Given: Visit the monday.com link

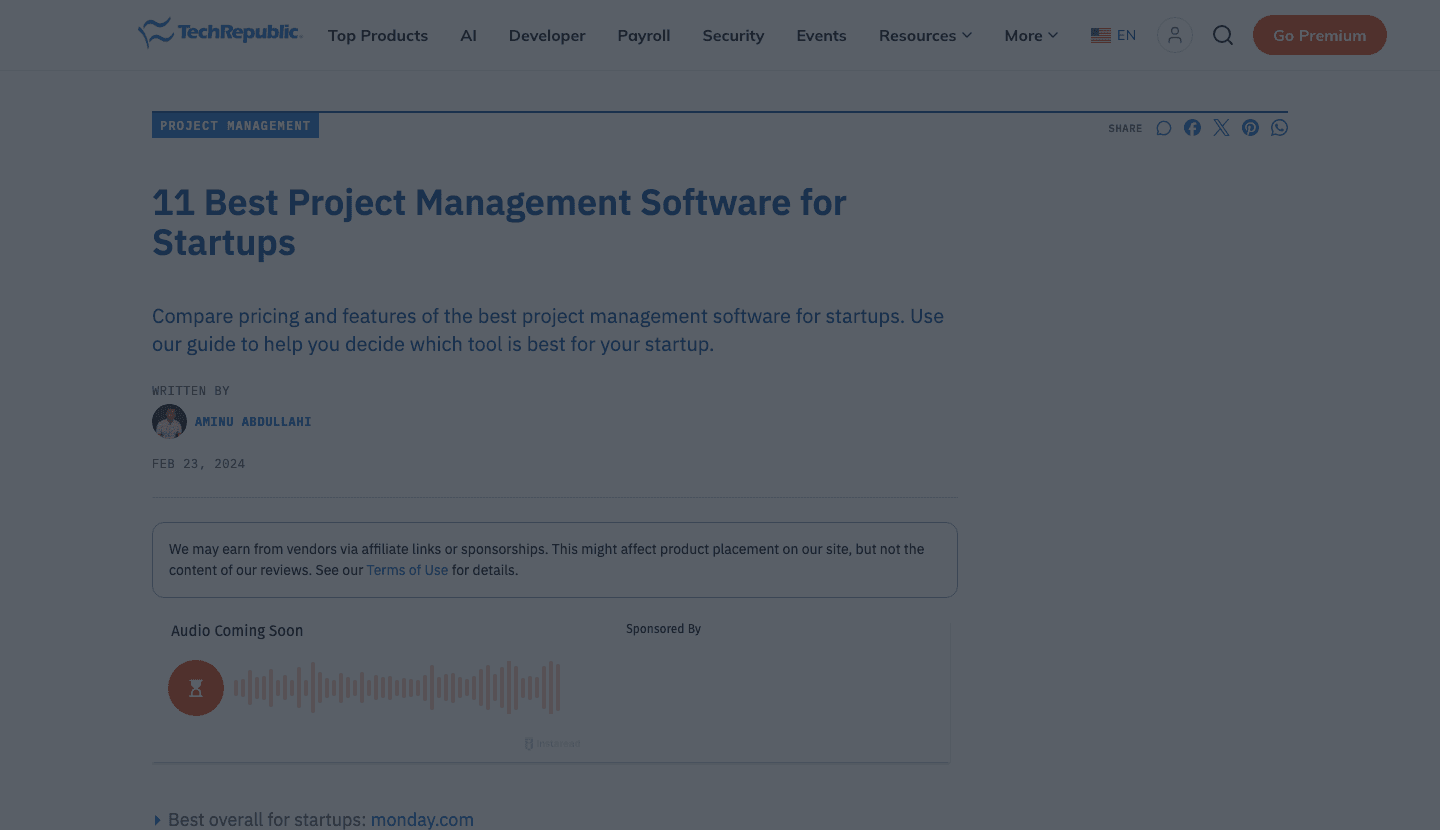Looking at the screenshot, I should point(422,820).
